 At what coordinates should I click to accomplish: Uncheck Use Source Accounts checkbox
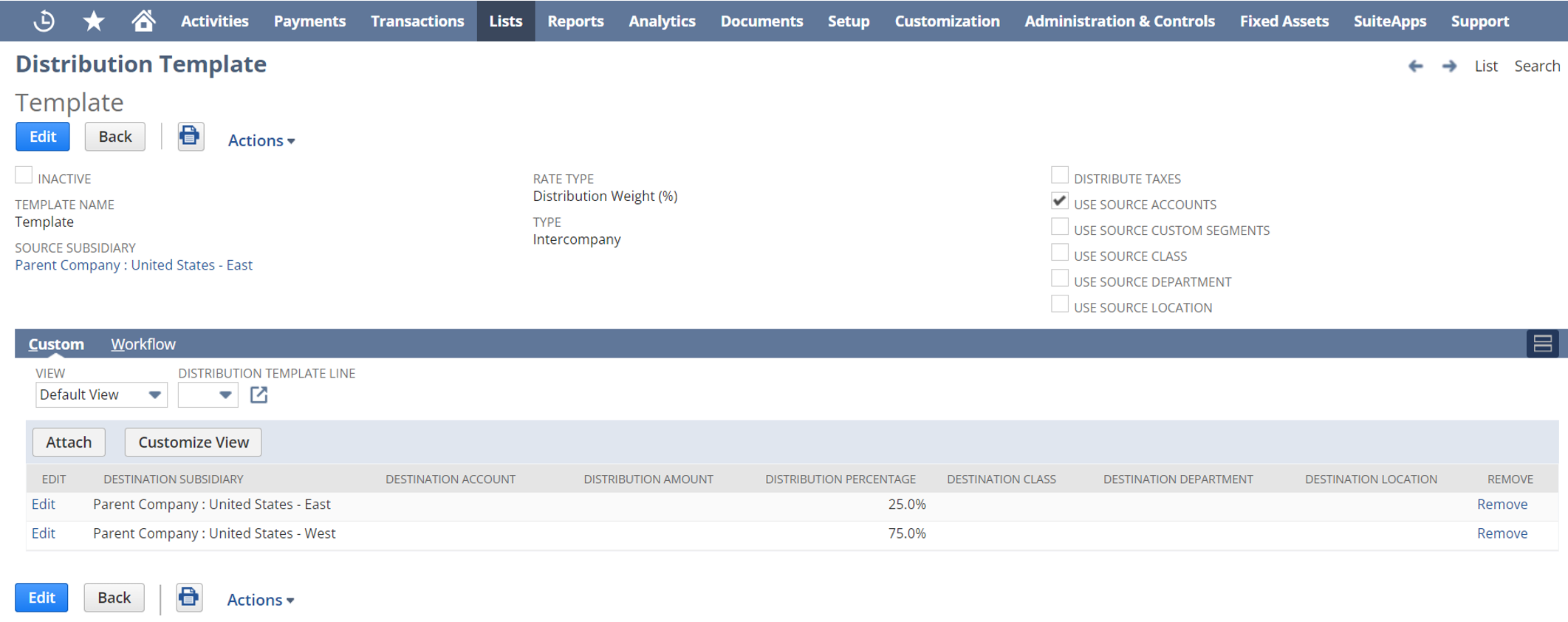click(1060, 202)
